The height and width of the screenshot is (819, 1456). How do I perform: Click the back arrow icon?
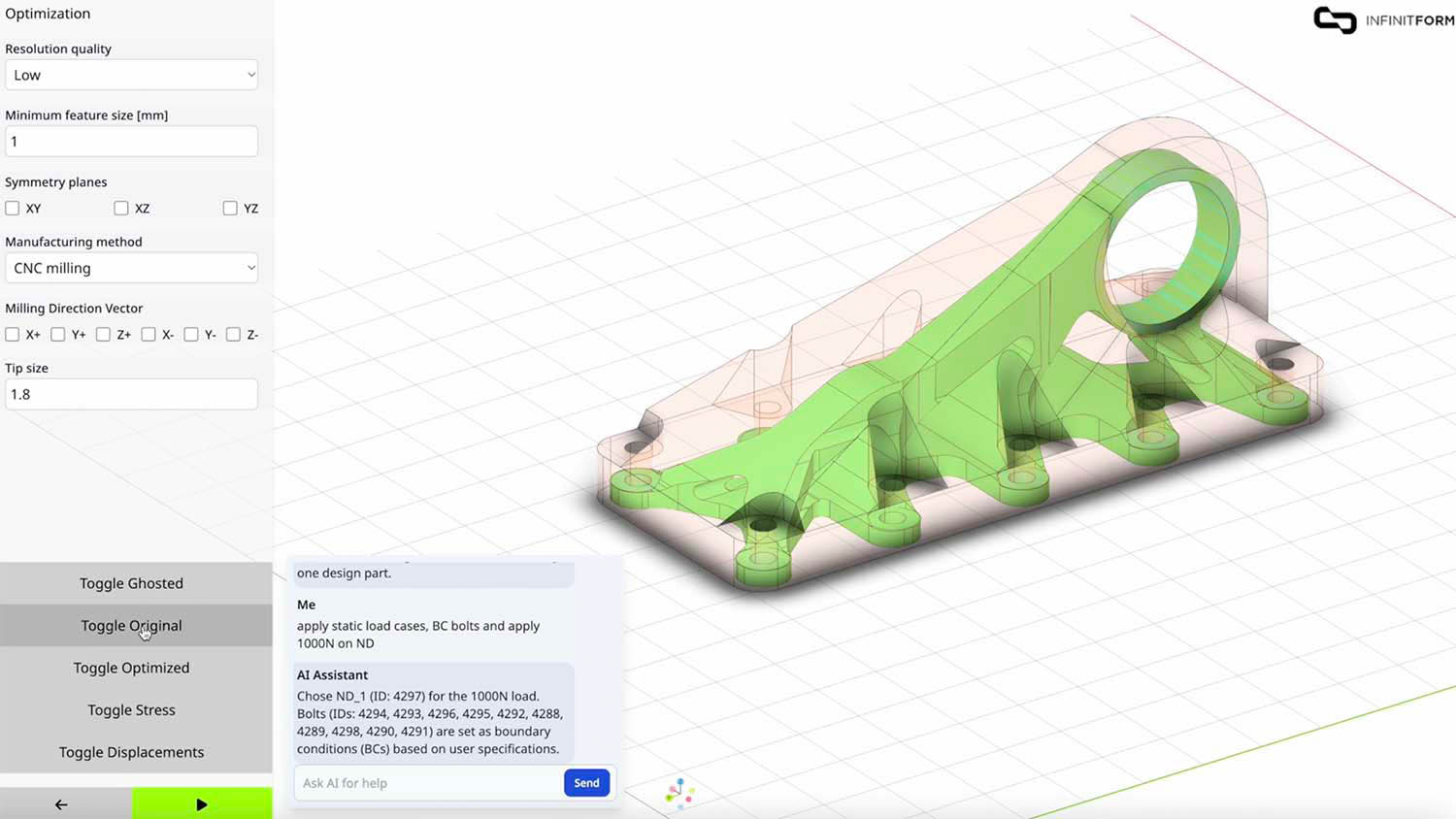(x=60, y=804)
